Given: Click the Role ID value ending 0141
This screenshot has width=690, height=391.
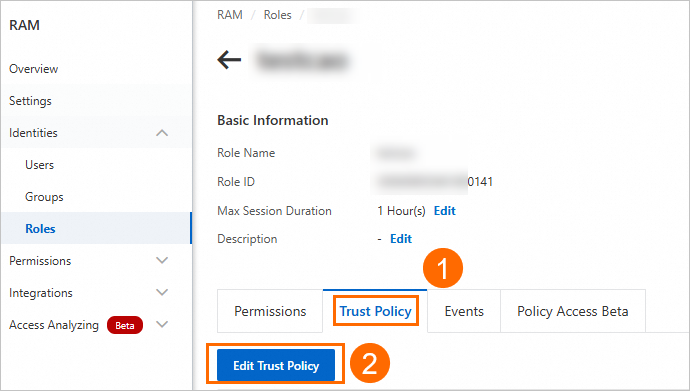Looking at the screenshot, I should tap(435, 182).
